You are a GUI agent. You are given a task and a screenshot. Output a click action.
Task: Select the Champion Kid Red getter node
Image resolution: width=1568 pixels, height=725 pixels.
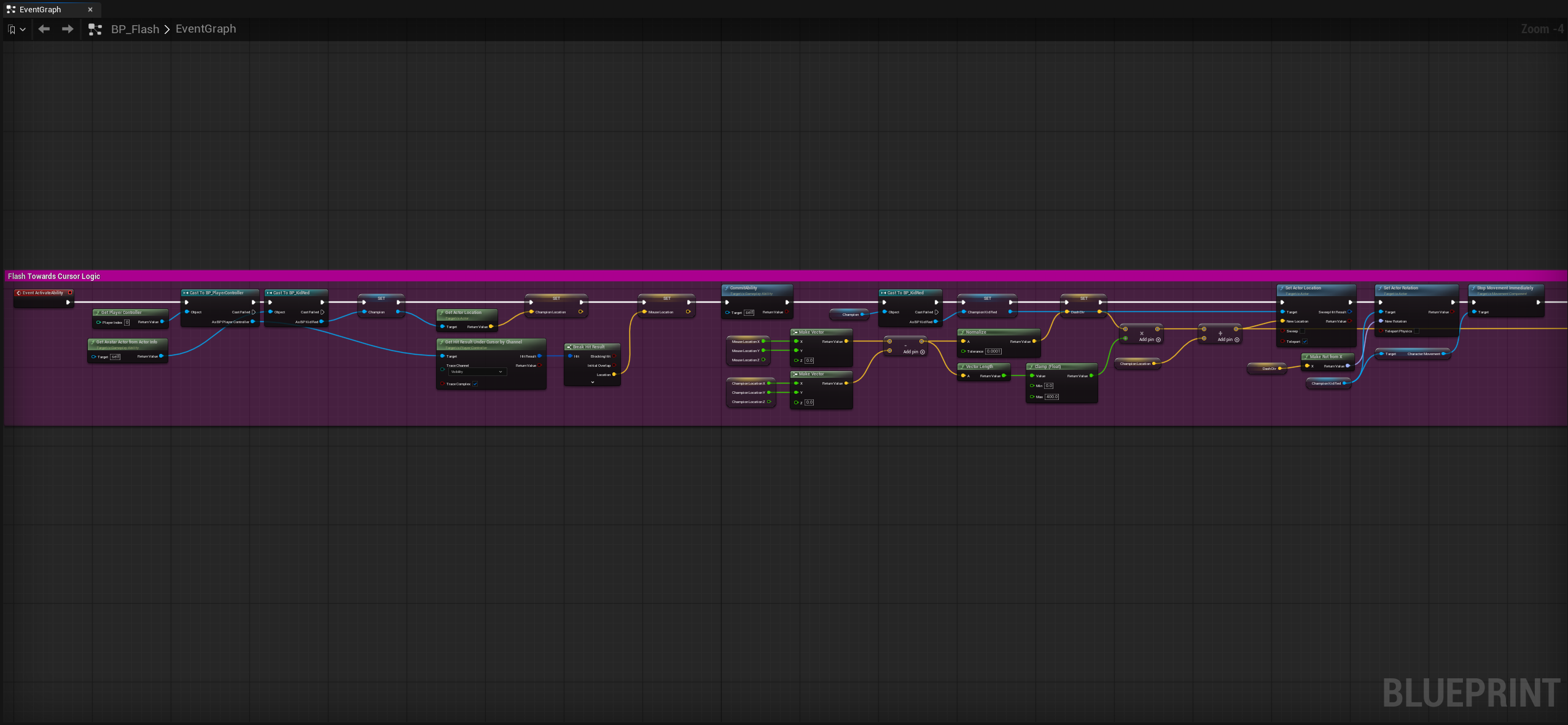(x=1328, y=383)
